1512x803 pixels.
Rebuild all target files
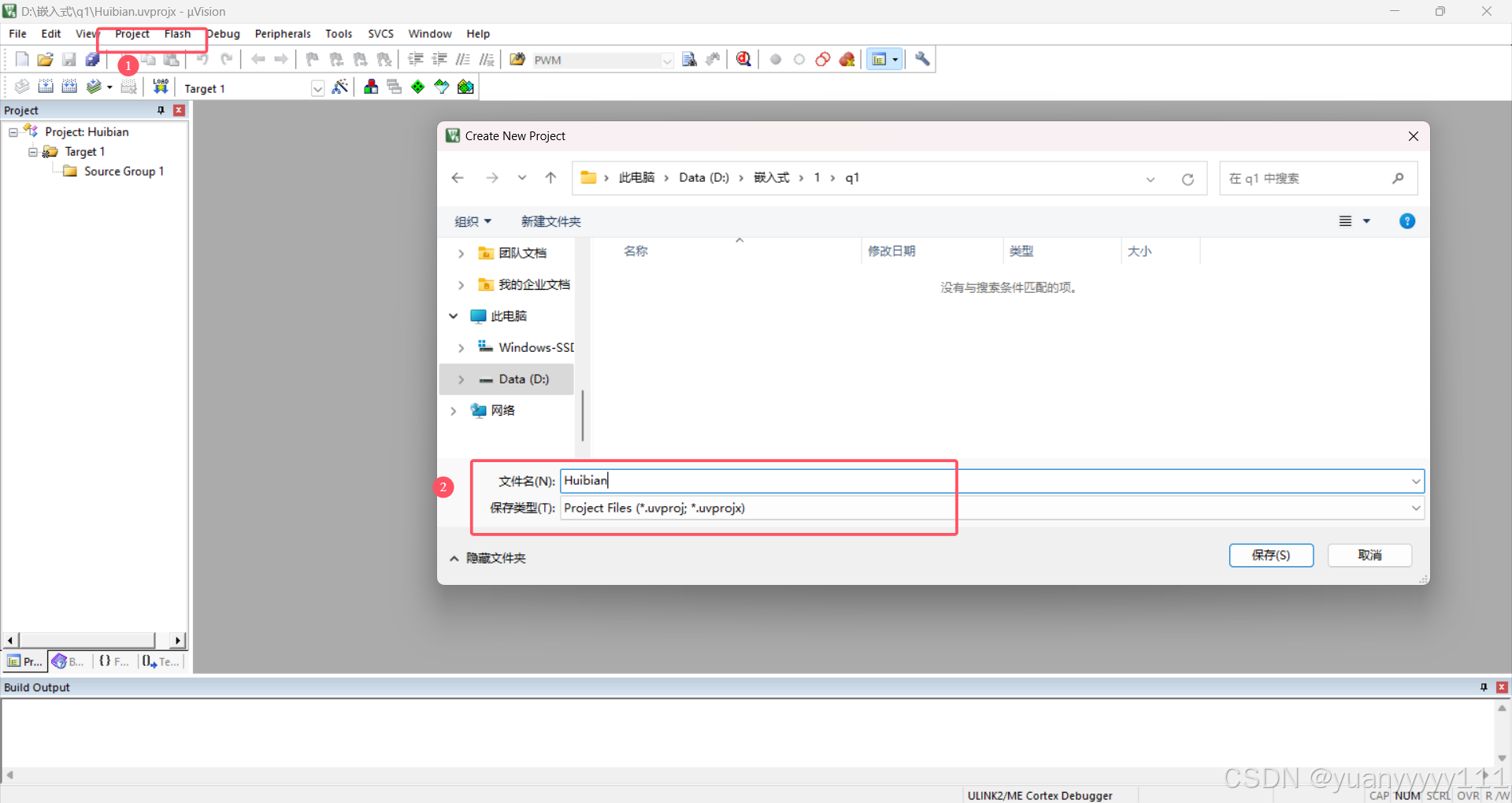click(69, 87)
